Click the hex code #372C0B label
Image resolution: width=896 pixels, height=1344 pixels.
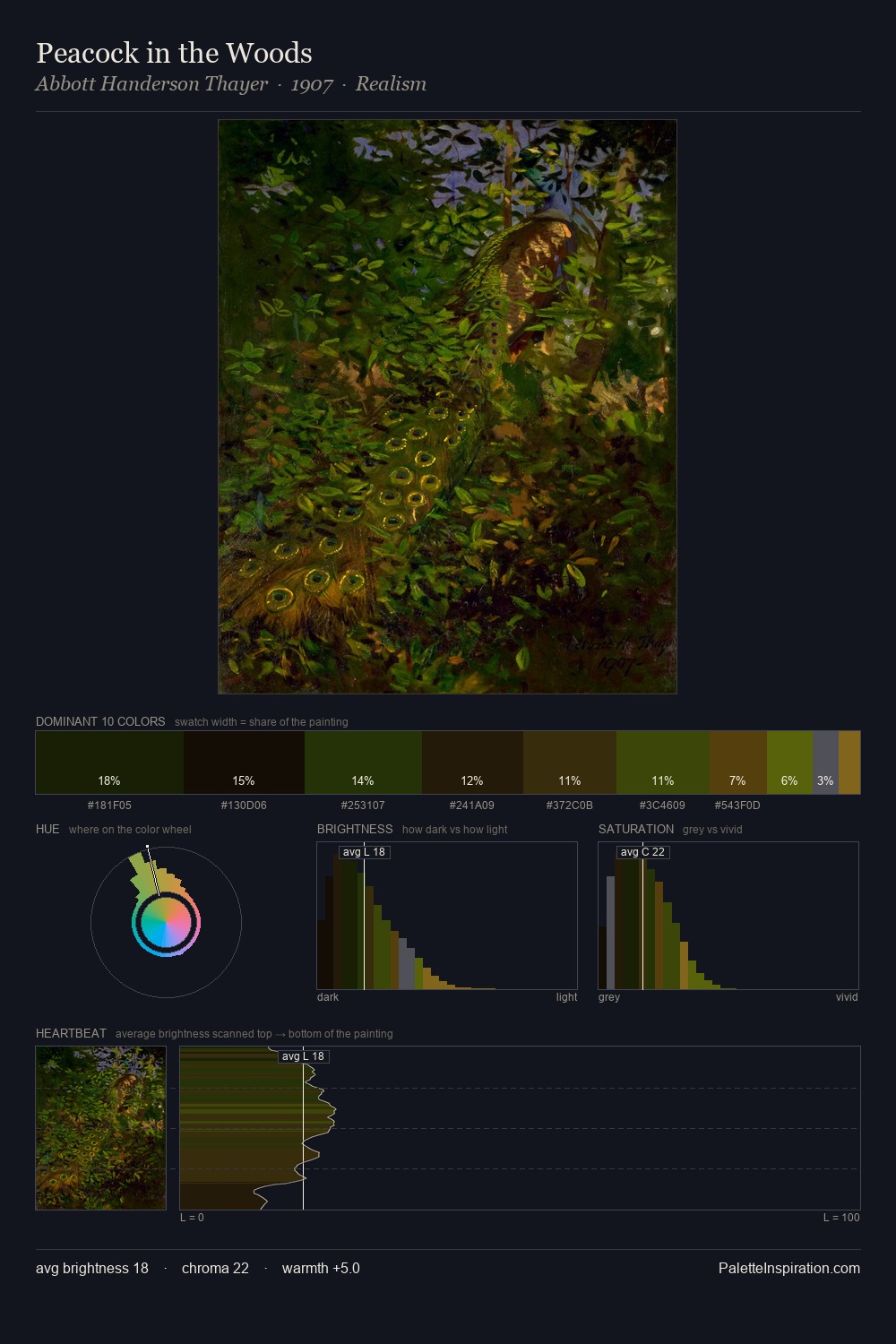tap(570, 806)
